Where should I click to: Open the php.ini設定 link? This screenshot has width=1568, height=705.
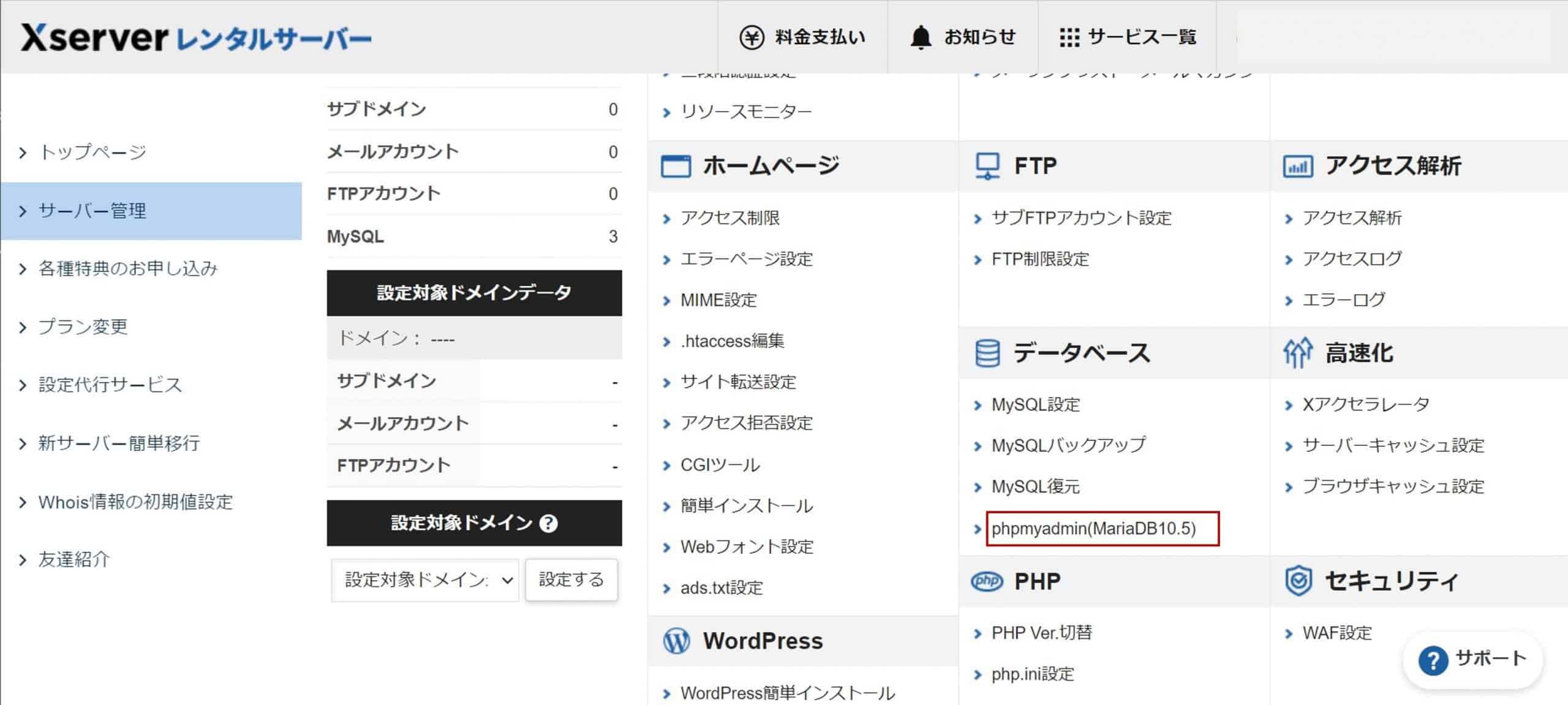pyautogui.click(x=1033, y=674)
